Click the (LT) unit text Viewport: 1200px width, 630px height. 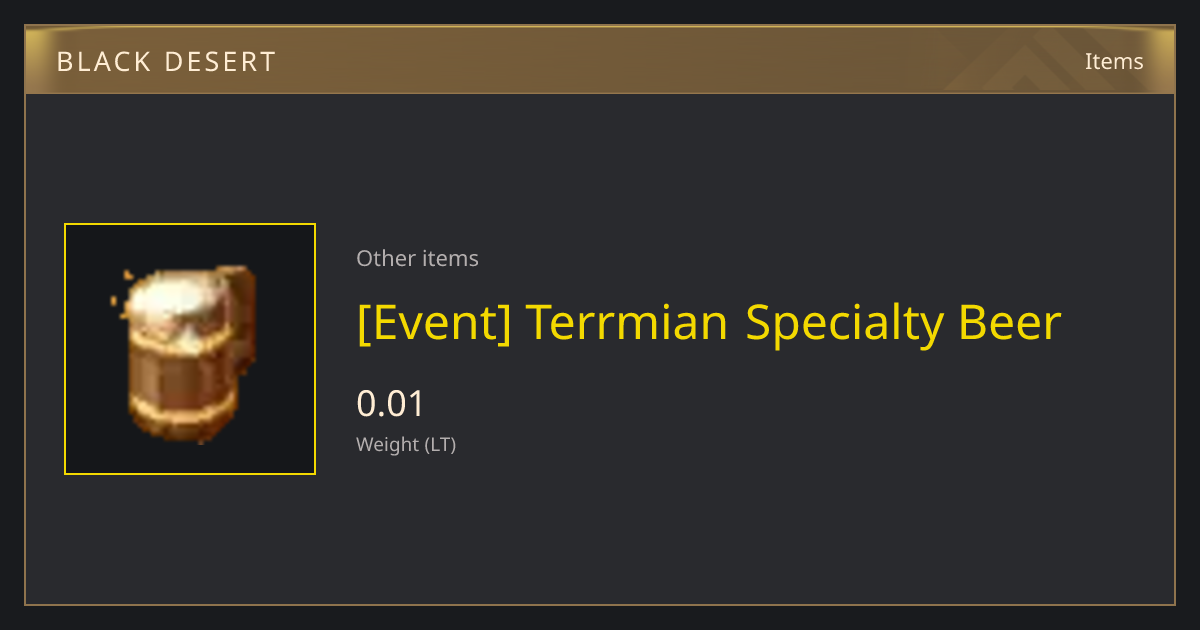coord(440,445)
